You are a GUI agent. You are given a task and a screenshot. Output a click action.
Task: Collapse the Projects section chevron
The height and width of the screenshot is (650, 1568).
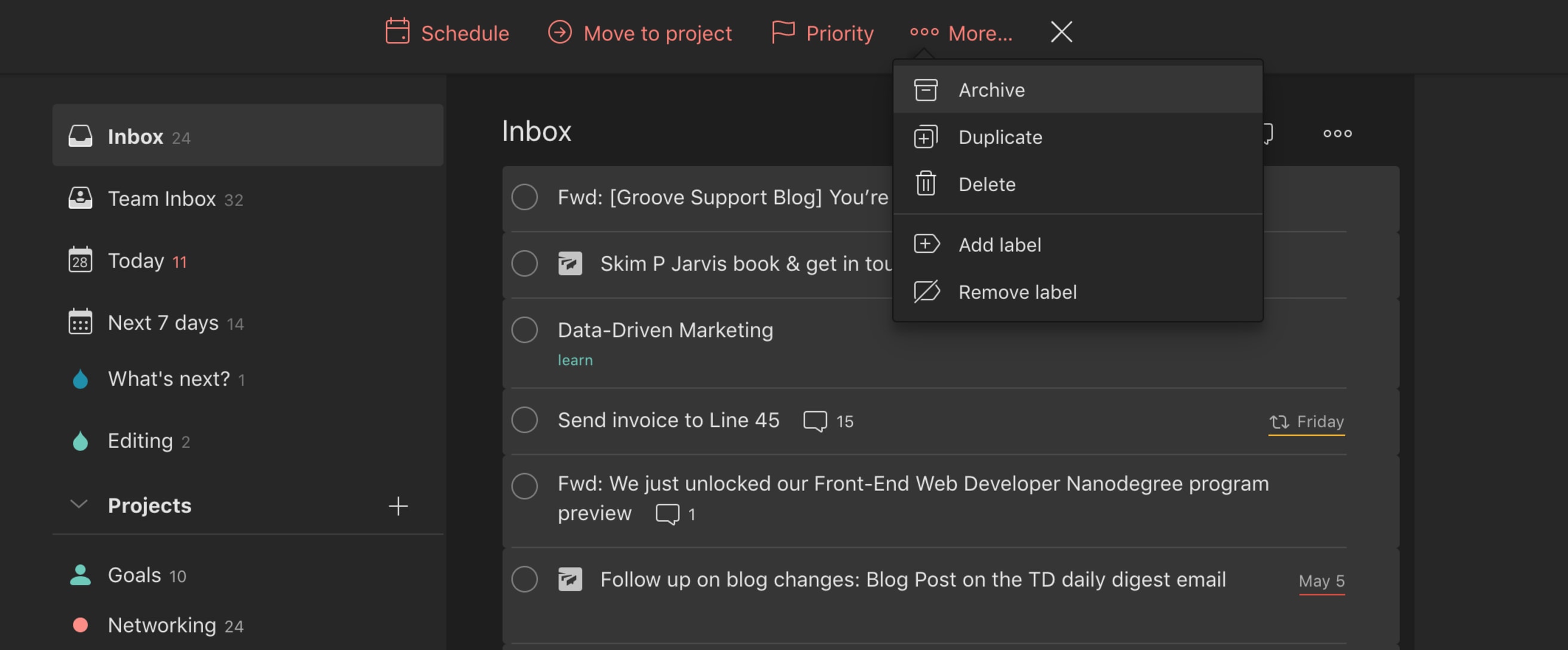tap(79, 505)
